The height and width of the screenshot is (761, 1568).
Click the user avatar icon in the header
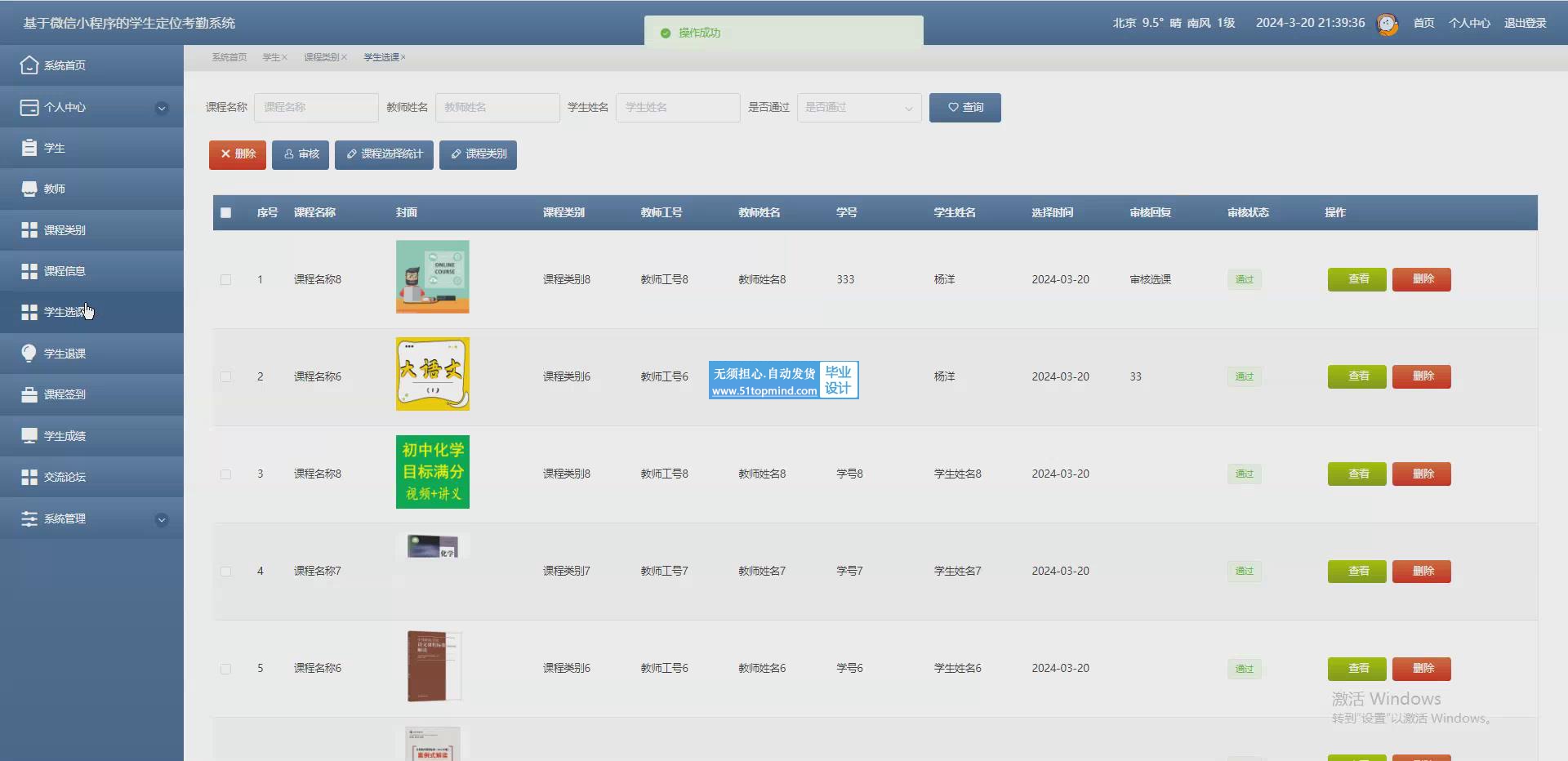point(1388,24)
